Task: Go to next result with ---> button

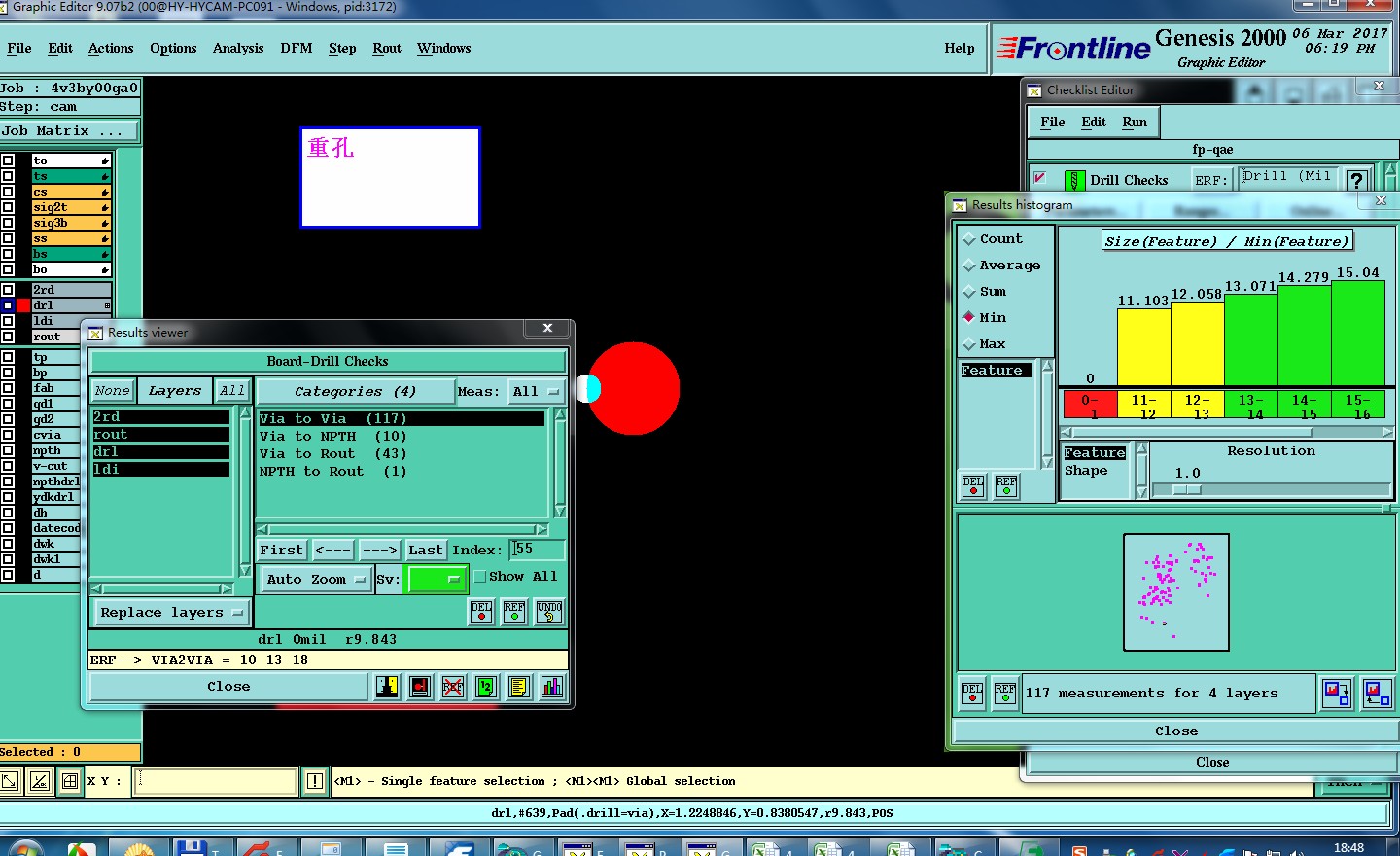Action: (x=379, y=550)
